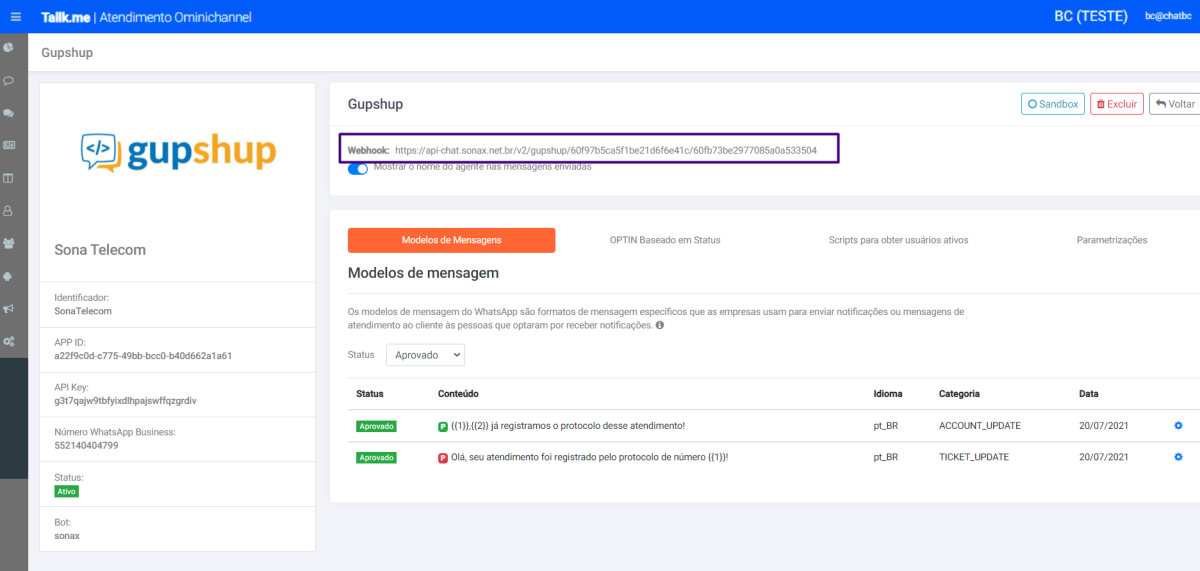The image size is (1200, 571).
Task: Open the hamburger menu in the header
Action: point(15,16)
